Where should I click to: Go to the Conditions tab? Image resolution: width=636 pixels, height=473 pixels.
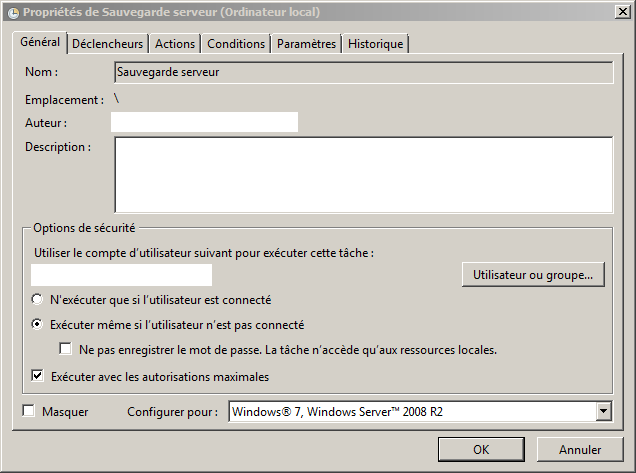pos(236,44)
